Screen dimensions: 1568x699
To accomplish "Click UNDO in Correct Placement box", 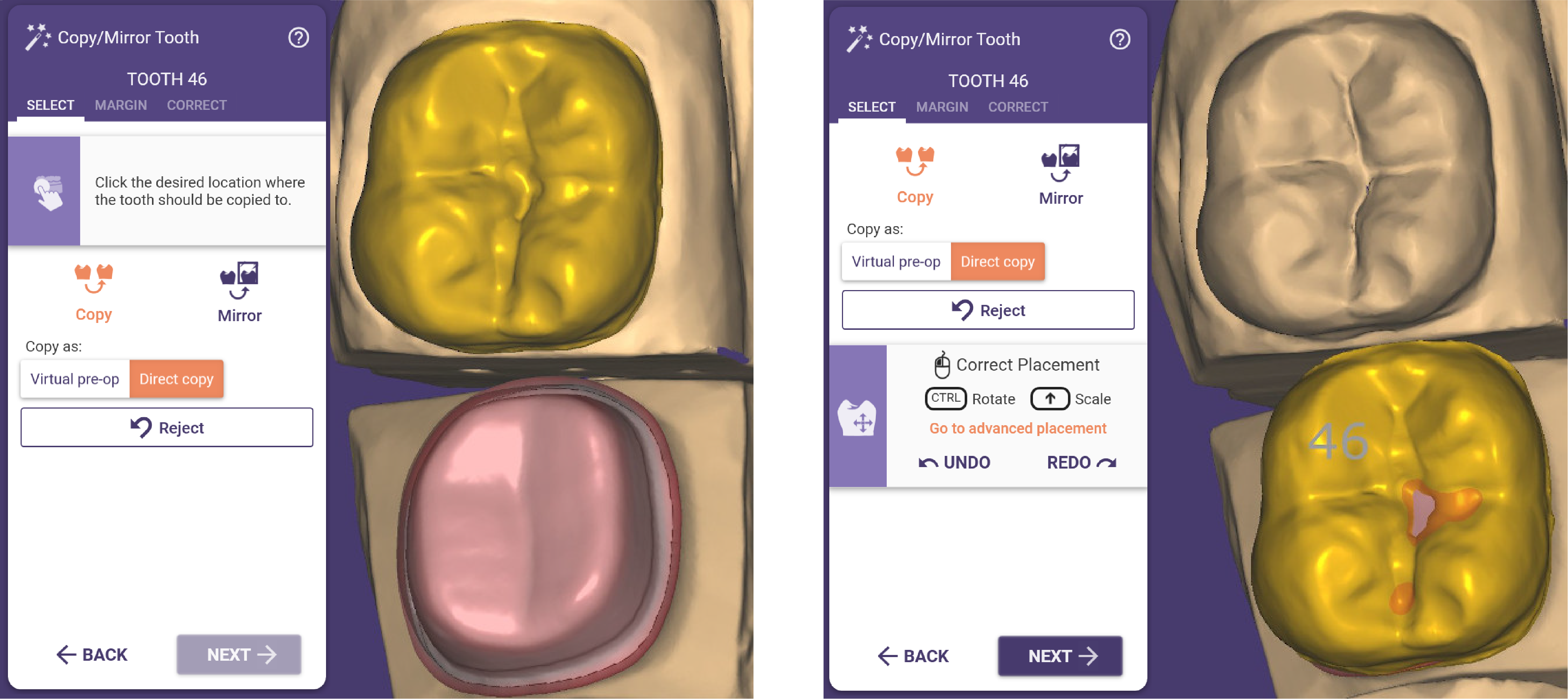I will click(x=955, y=462).
